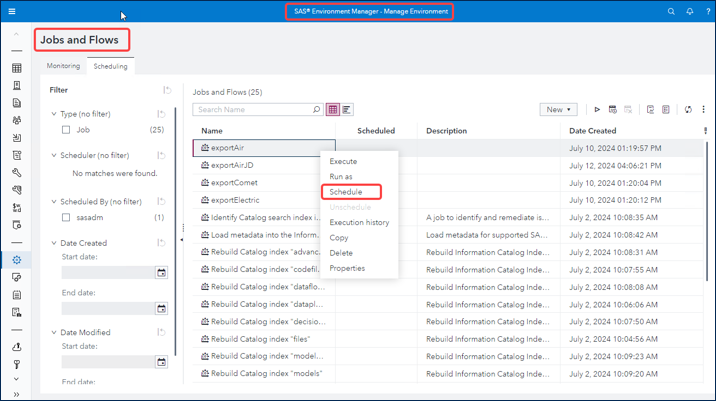Click the Date Created Start date field
The width and height of the screenshot is (716, 401).
click(x=108, y=273)
